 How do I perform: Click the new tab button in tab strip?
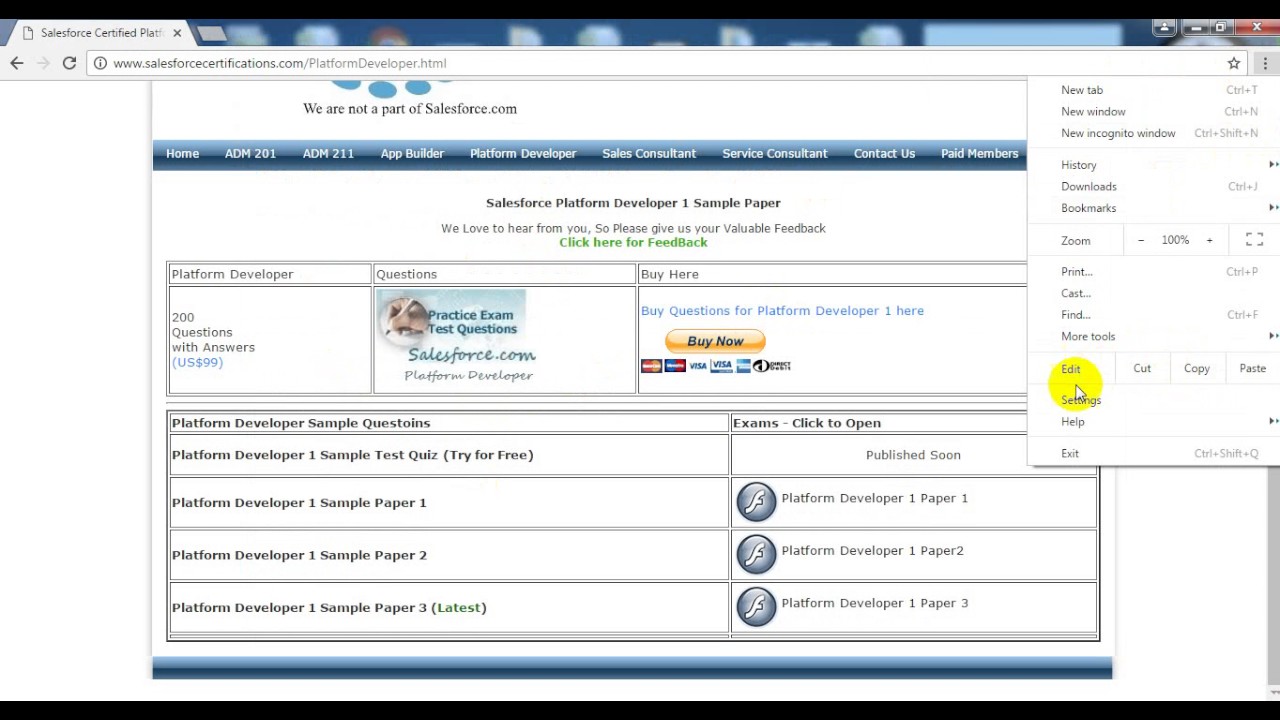211,34
